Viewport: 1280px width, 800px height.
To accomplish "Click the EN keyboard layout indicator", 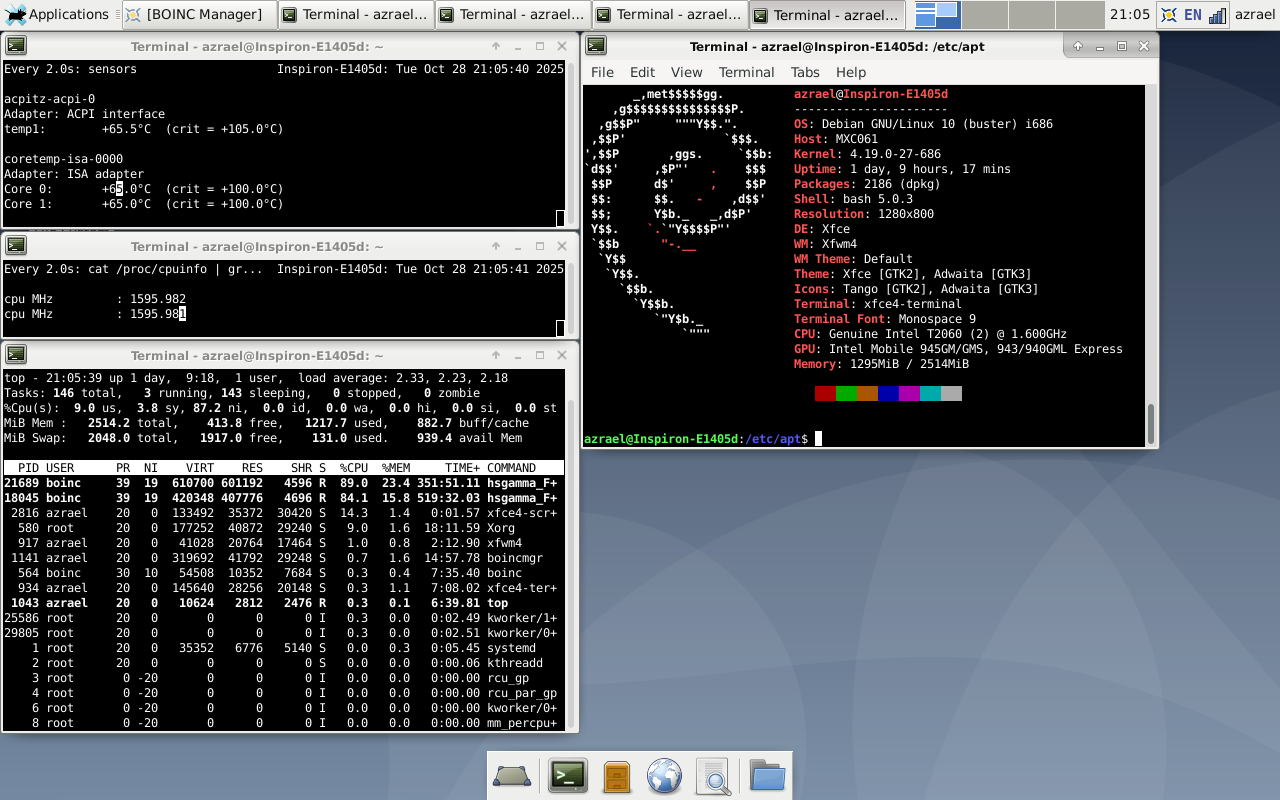I will click(x=1192, y=14).
